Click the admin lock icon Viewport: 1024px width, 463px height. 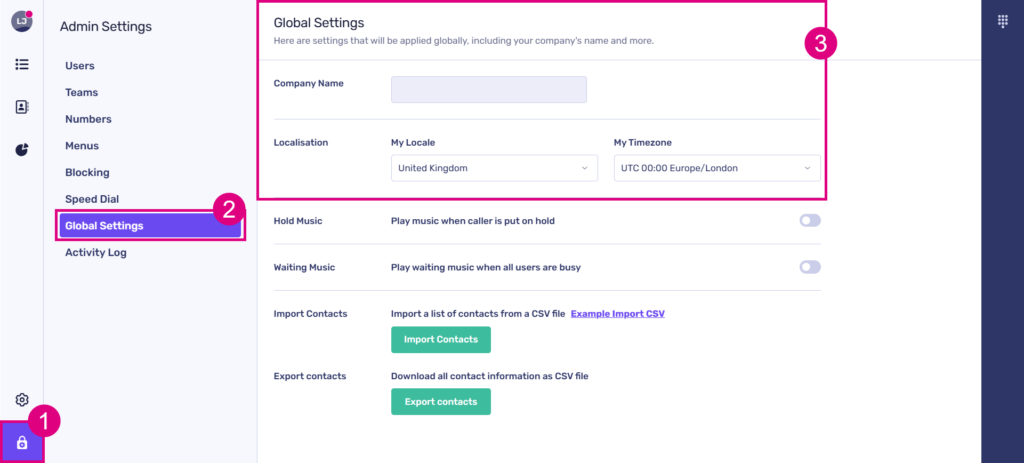point(21,442)
